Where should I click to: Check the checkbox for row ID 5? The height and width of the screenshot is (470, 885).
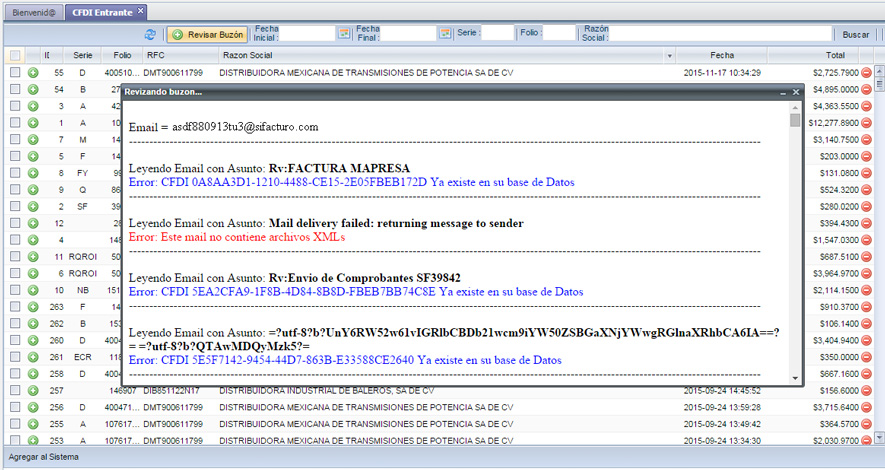click(x=15, y=156)
